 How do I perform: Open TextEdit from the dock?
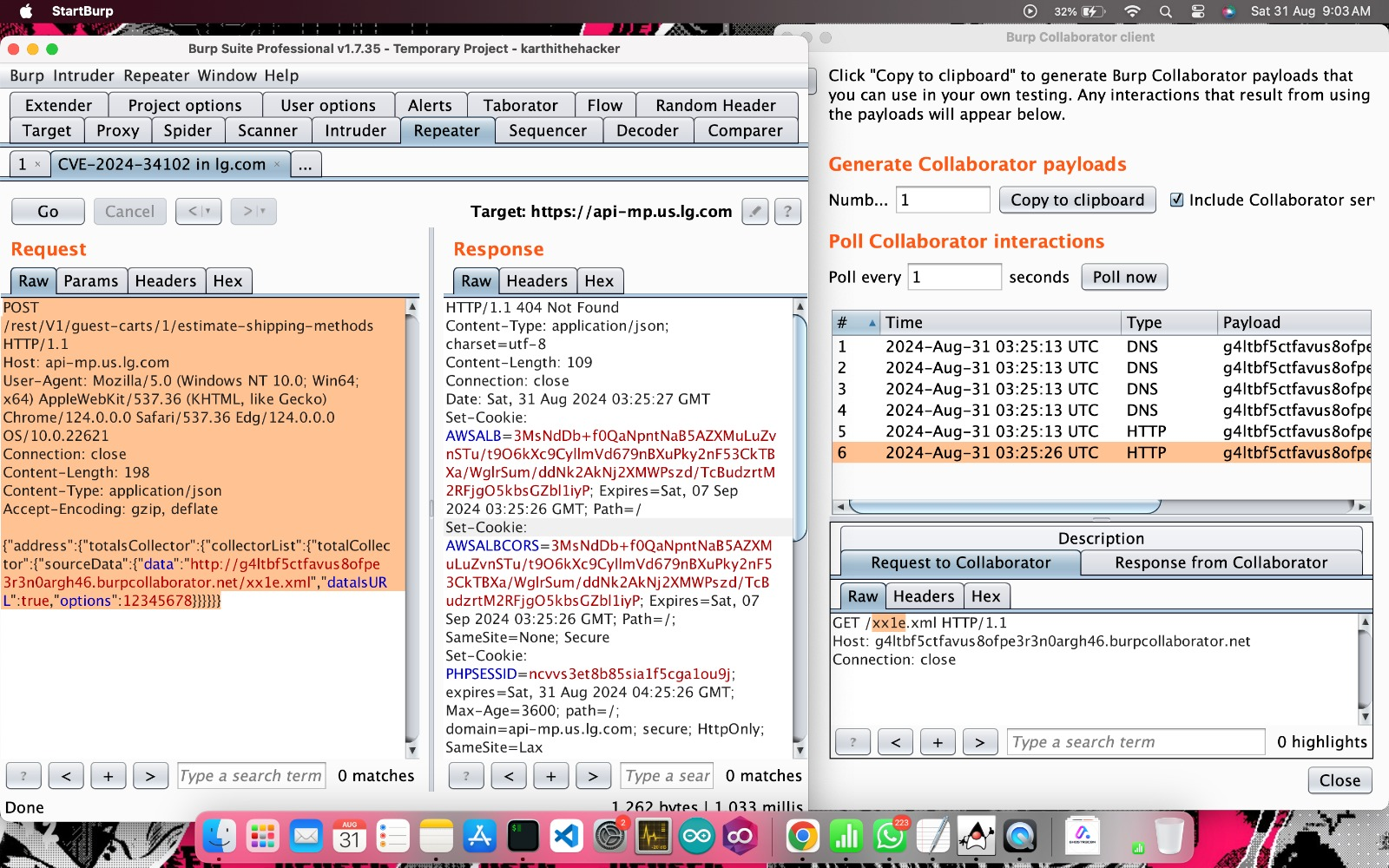[933, 837]
